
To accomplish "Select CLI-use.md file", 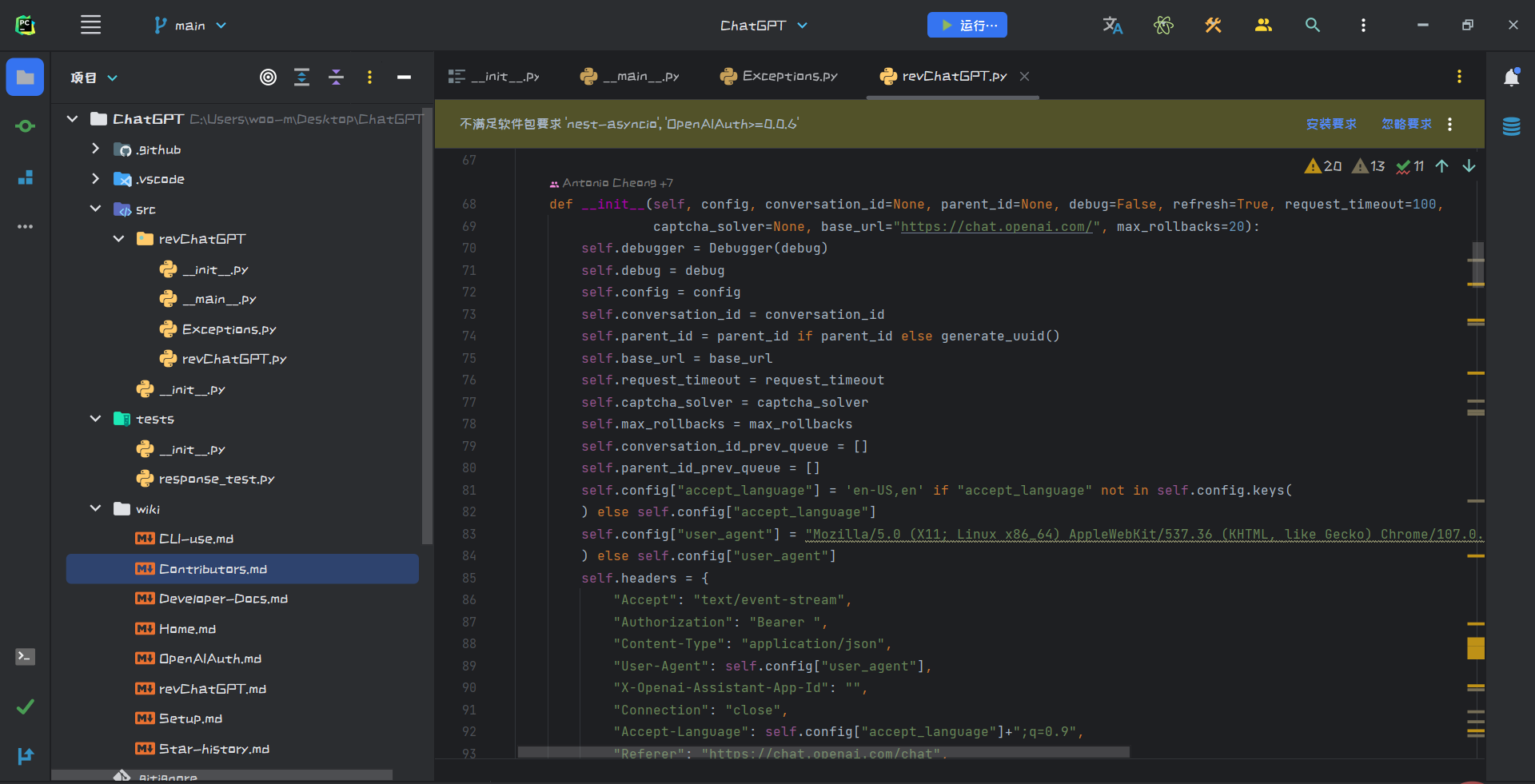I will [196, 539].
